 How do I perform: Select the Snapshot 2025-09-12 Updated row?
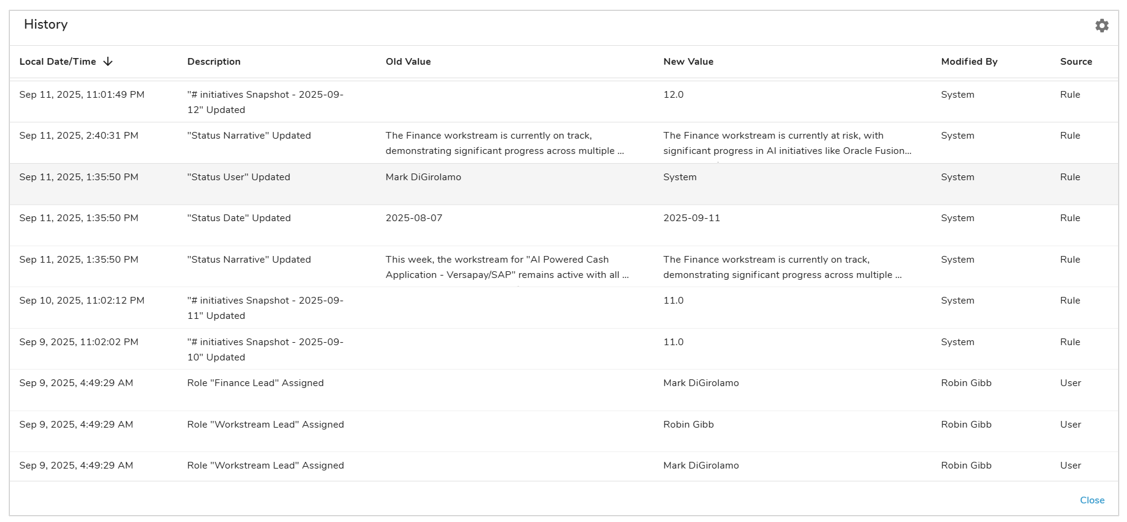[265, 102]
